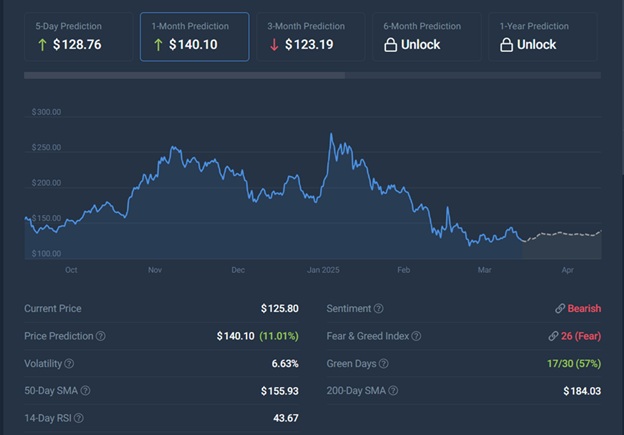The width and height of the screenshot is (624, 435).
Task: Click the Green Days info icon
Action: 384,363
